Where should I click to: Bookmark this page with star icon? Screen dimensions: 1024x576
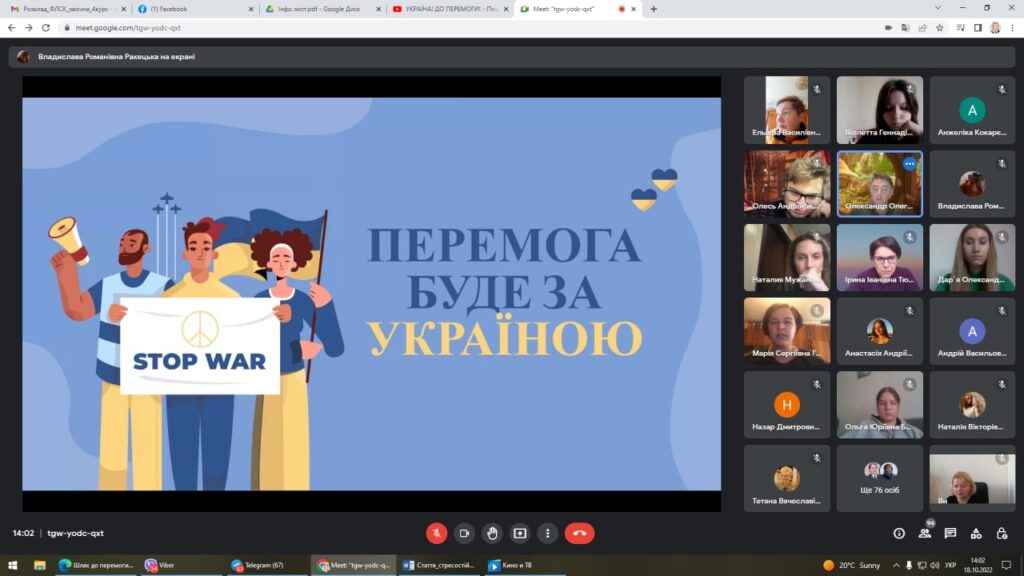[940, 28]
